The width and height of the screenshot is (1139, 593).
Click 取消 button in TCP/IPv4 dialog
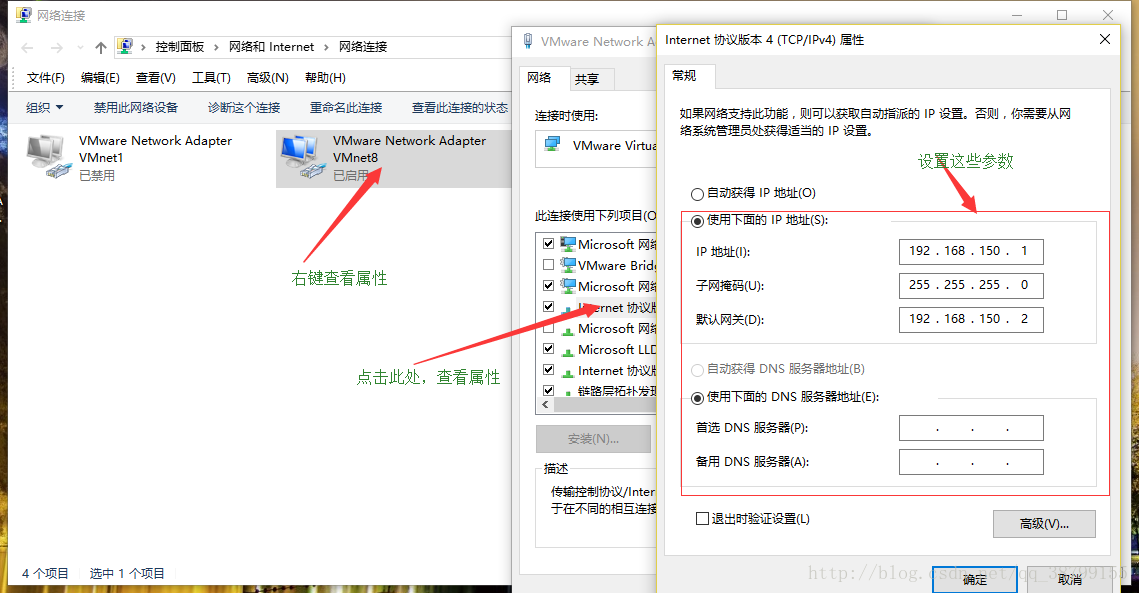[1070, 580]
